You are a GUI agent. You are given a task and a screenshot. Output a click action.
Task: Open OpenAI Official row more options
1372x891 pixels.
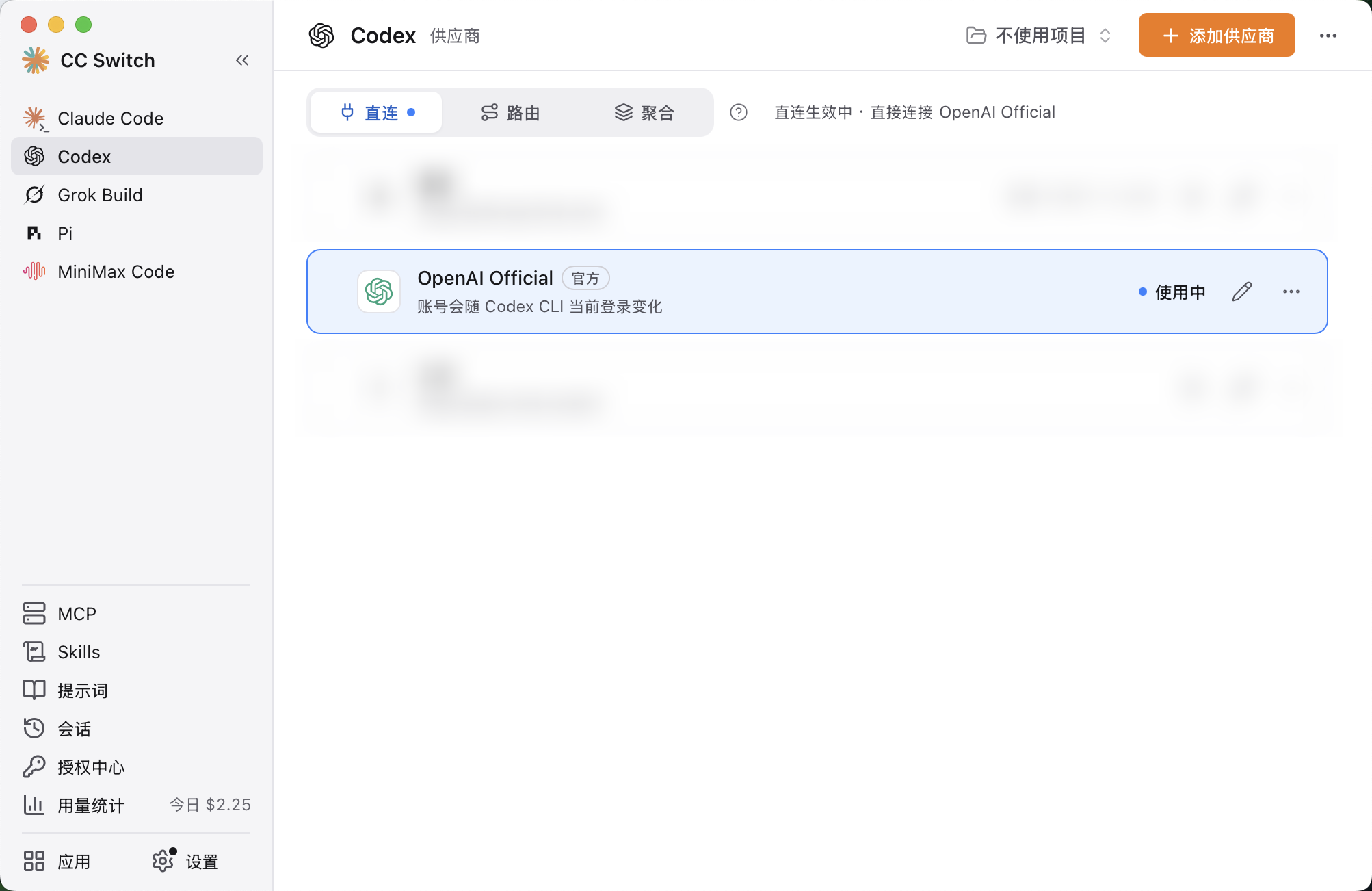click(1291, 292)
